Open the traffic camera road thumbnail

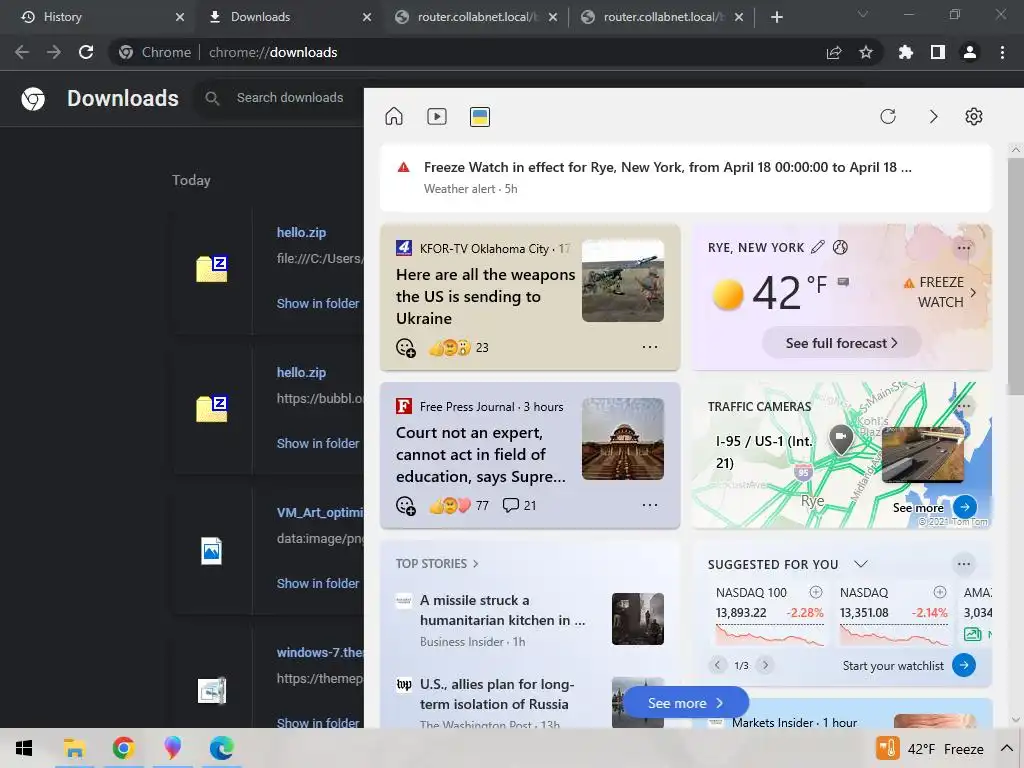click(x=922, y=455)
